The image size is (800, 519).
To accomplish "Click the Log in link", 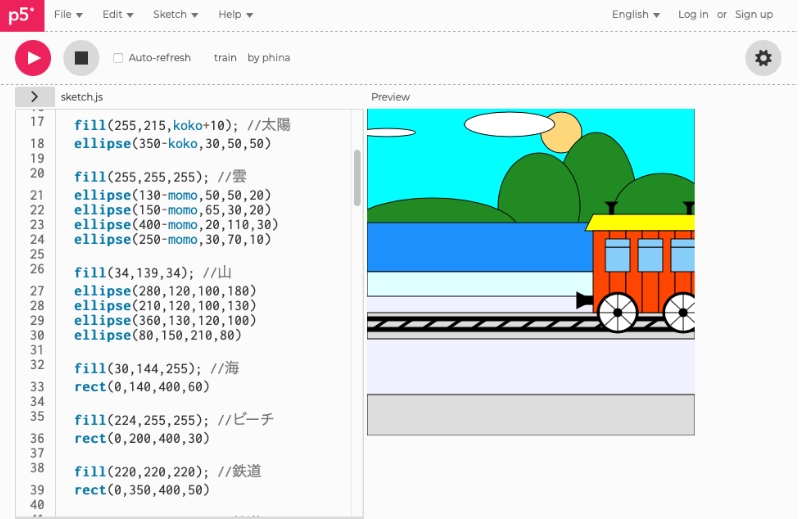I will 692,15.
